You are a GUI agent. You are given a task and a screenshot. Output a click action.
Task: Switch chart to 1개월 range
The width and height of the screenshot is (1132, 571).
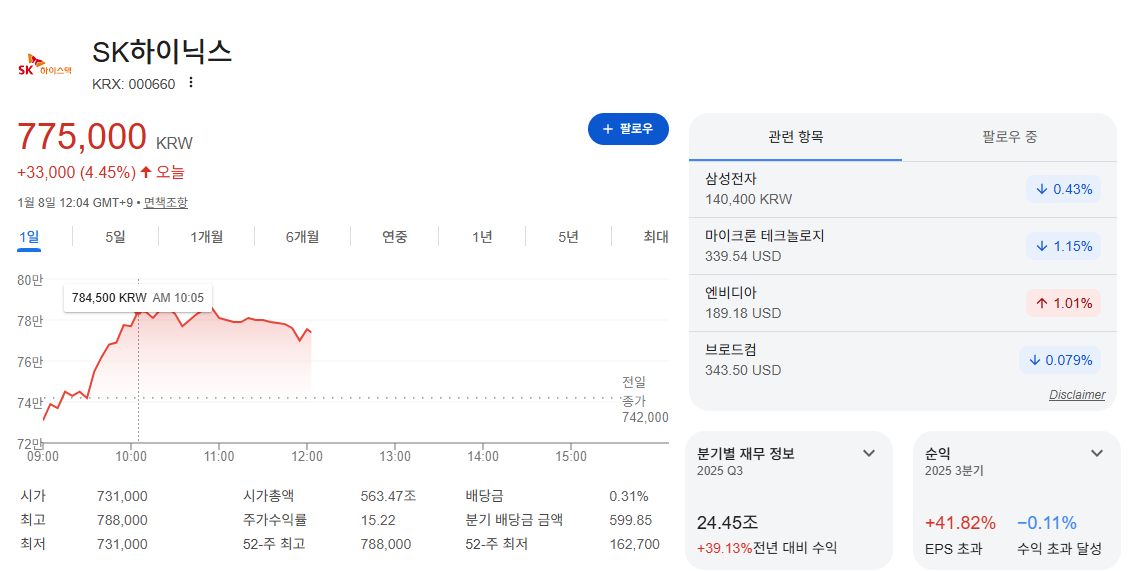click(x=206, y=237)
